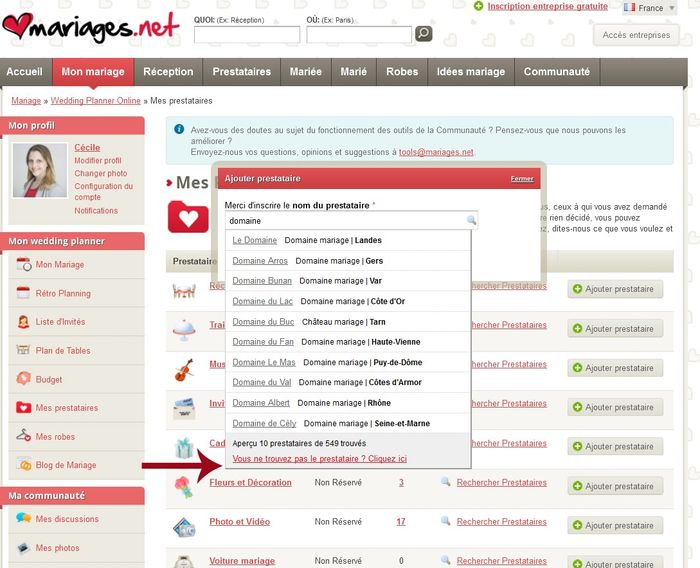Select Domaine Albert Rhône suggestion
The height and width of the screenshot is (568, 700).
click(348, 403)
